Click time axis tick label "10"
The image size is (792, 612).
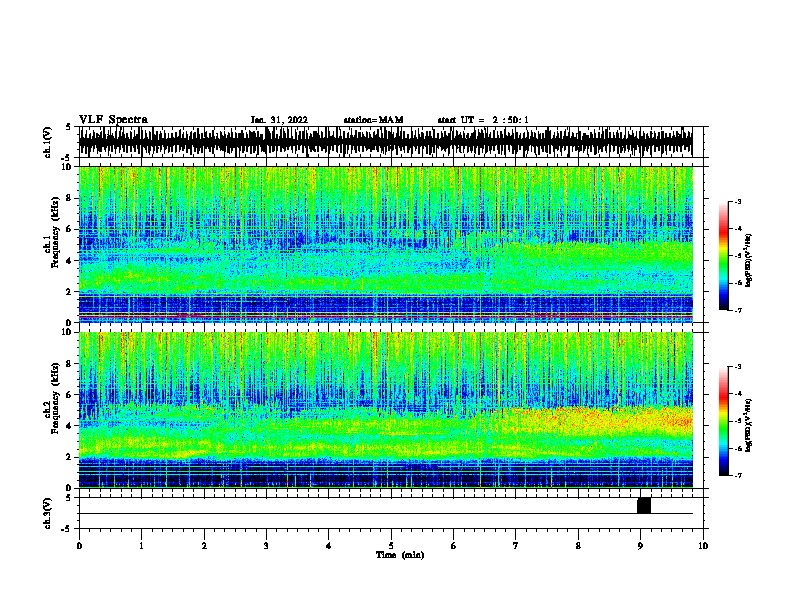703,546
